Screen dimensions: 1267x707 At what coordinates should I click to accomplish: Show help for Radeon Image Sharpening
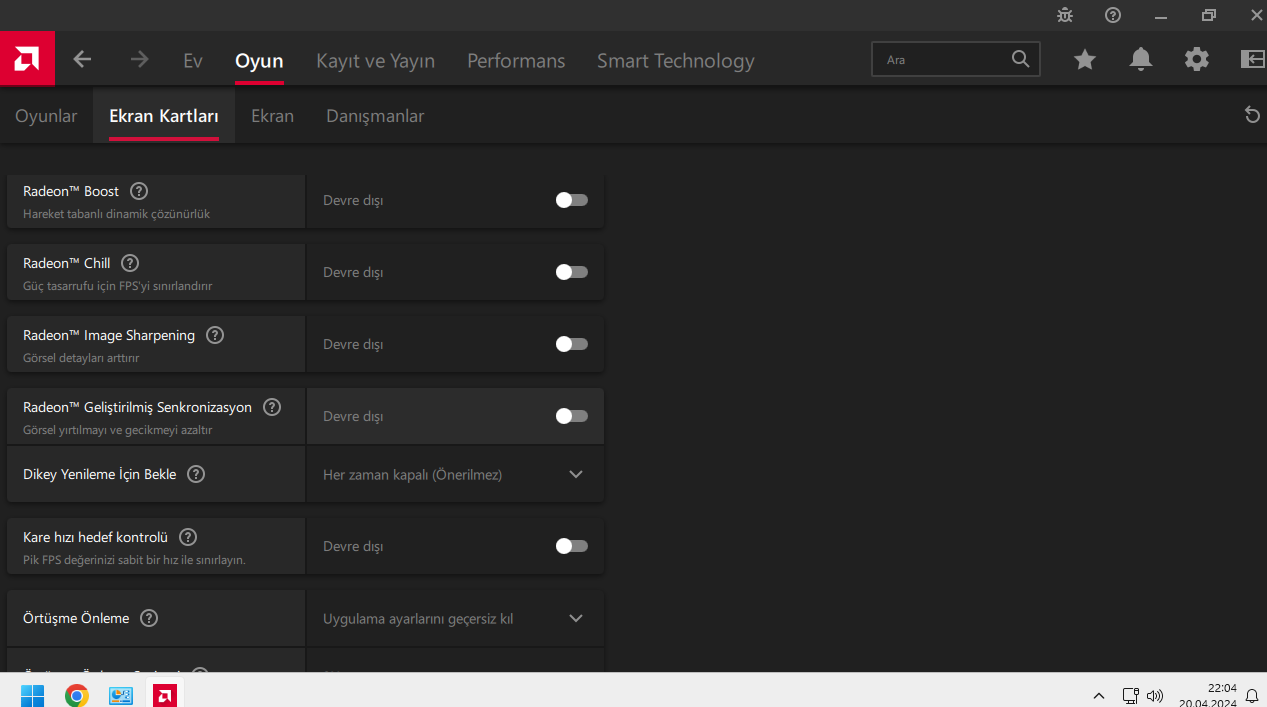pos(215,335)
